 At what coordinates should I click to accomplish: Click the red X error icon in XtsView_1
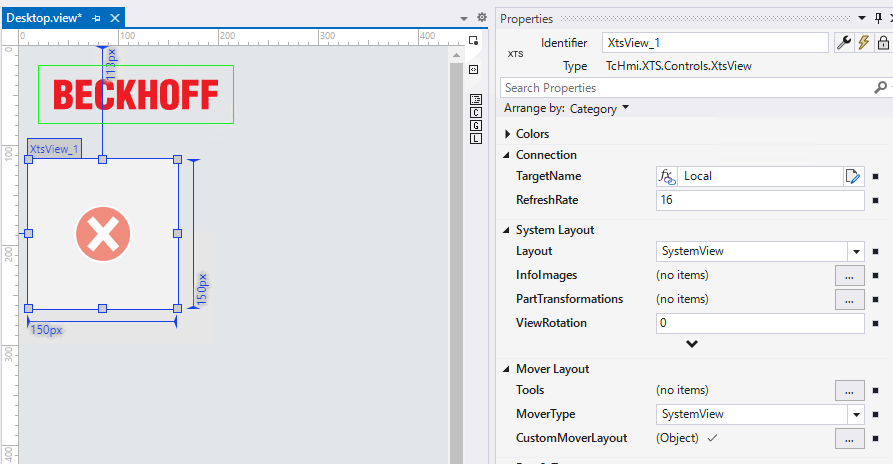point(103,234)
